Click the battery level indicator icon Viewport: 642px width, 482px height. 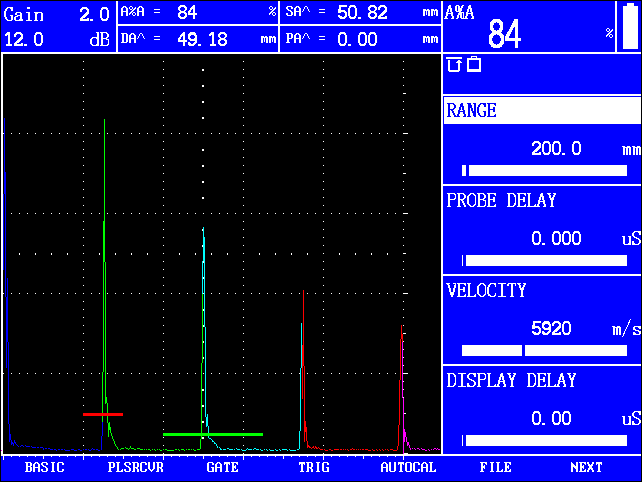tap(629, 26)
